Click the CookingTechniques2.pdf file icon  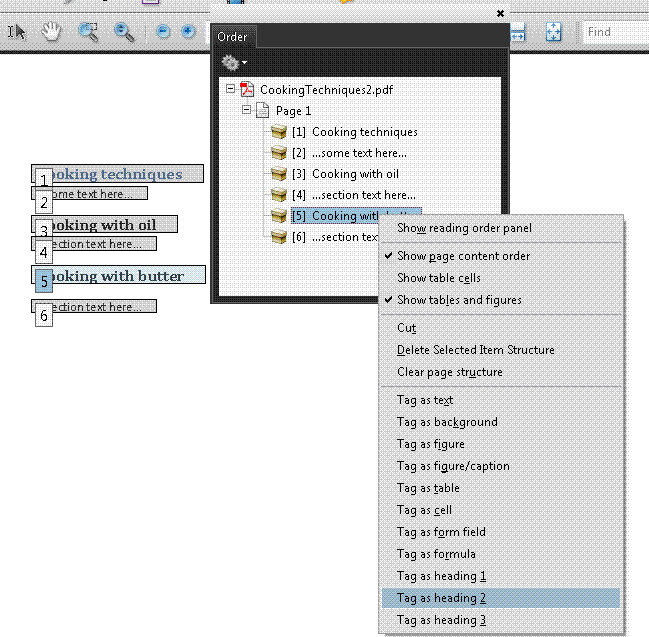coord(248,90)
